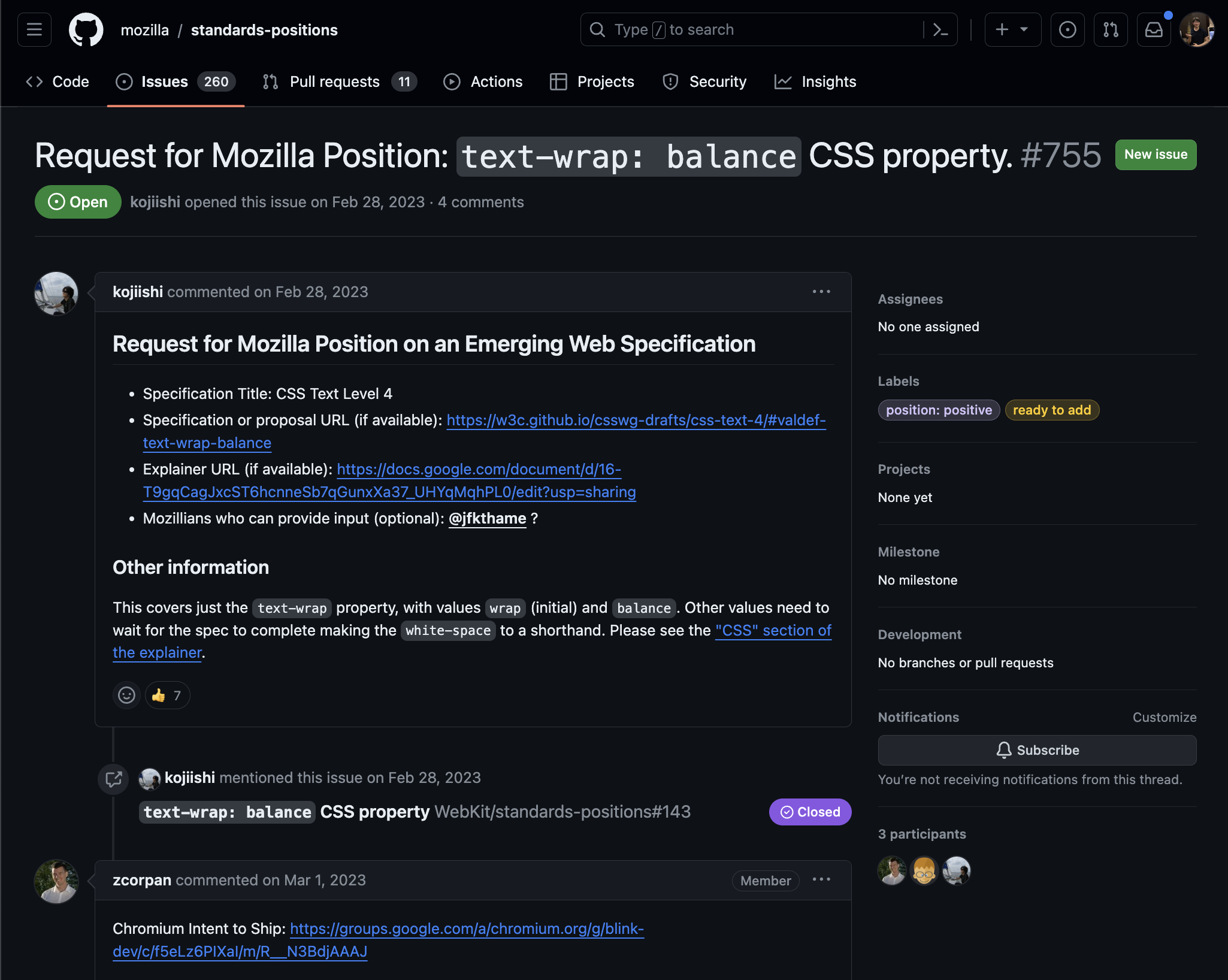
Task: Subscribe to thread notifications
Action: (x=1037, y=750)
